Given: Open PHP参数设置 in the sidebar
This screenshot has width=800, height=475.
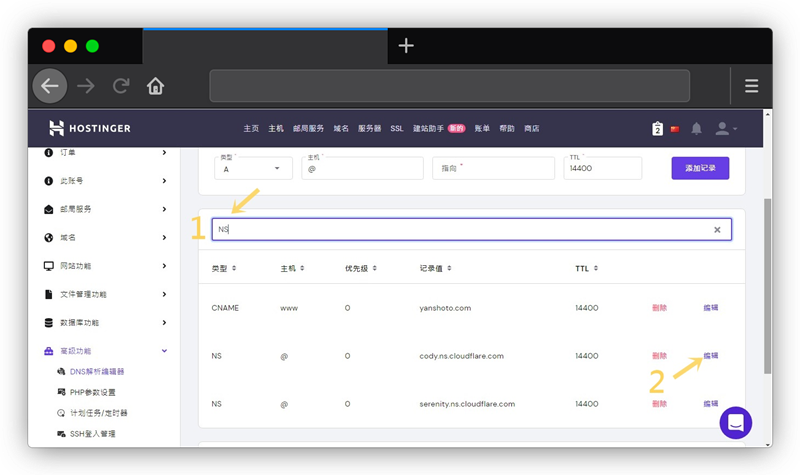Looking at the screenshot, I should tap(92, 392).
